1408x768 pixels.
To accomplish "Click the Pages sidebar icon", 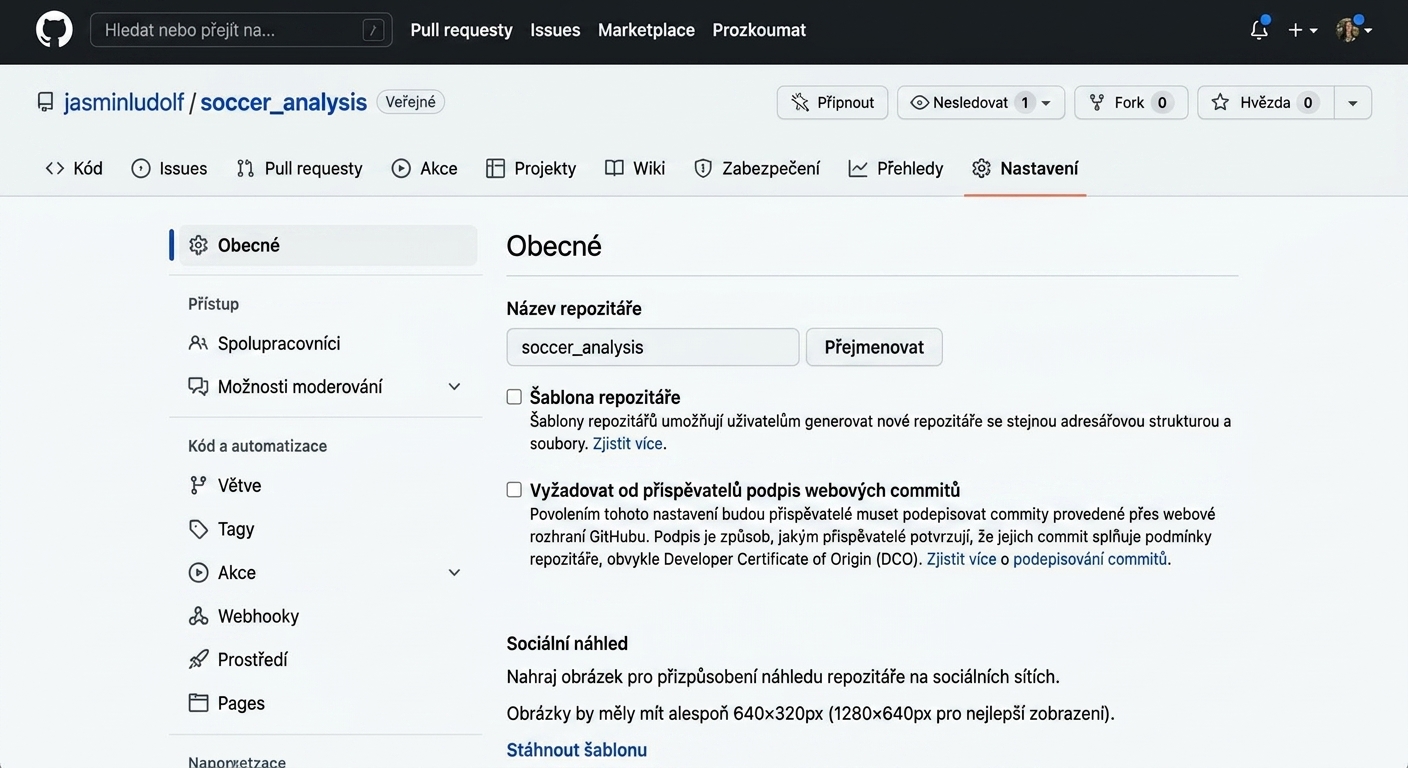I will tap(198, 703).
